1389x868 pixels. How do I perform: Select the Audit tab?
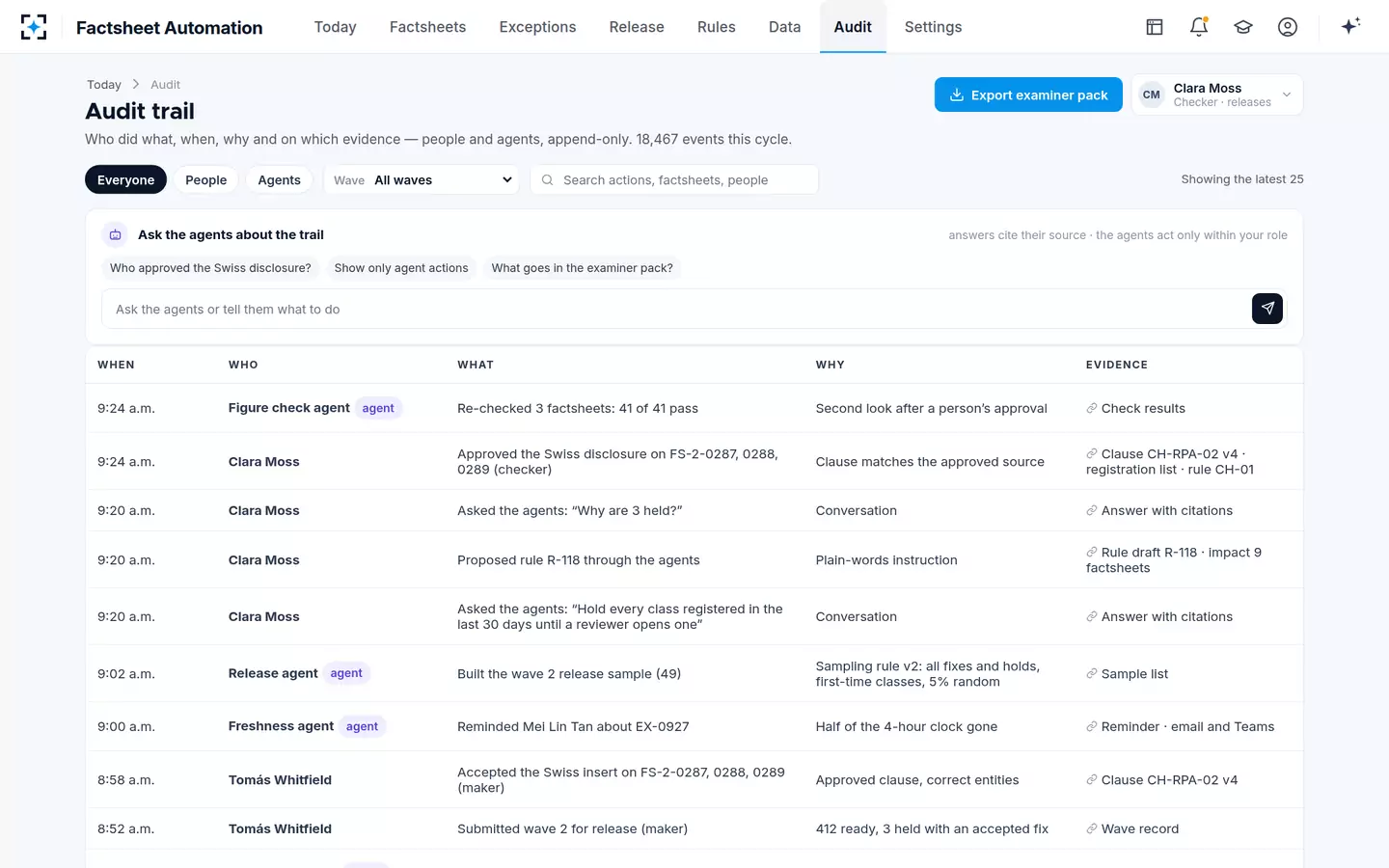tap(853, 27)
